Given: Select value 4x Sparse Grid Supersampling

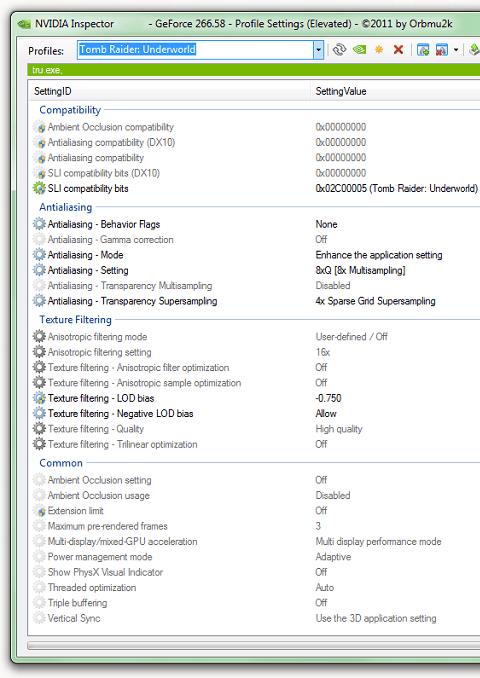Looking at the screenshot, I should (375, 301).
